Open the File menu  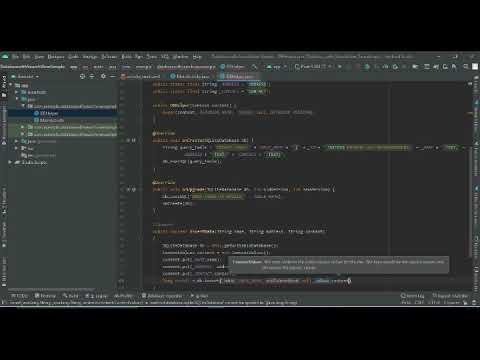[x=15, y=57]
